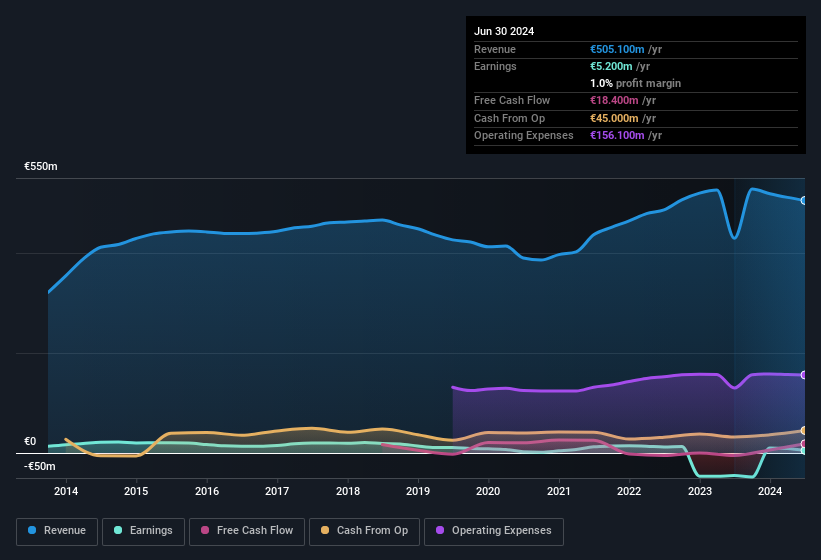Toggle the Cash From Op legend button
Image resolution: width=821 pixels, height=560 pixels.
[364, 531]
